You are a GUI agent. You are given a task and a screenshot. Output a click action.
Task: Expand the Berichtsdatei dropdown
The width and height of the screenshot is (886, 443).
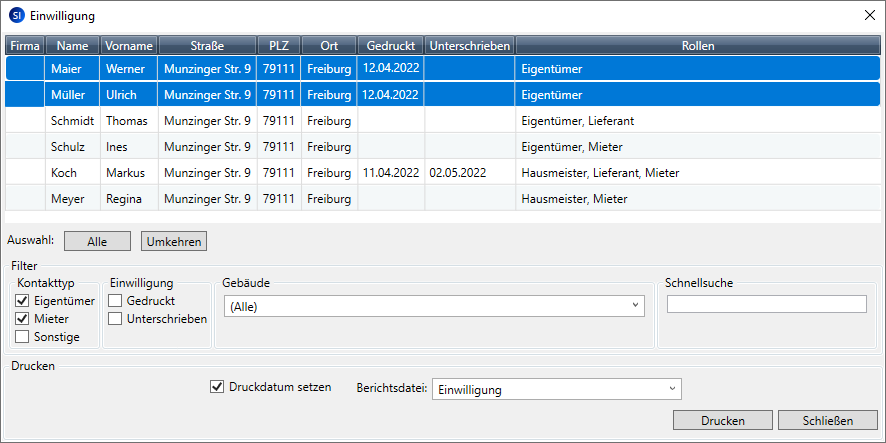[556, 389]
